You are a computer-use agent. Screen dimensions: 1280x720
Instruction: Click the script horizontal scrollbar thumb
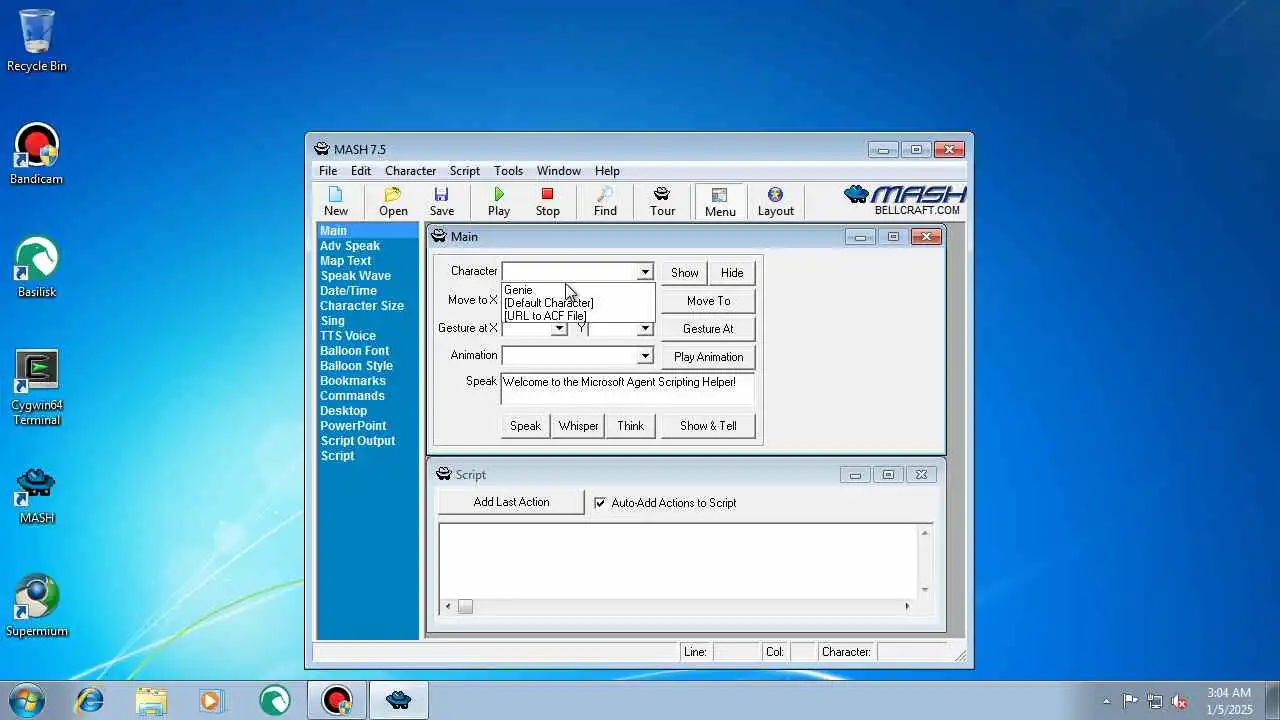(465, 606)
